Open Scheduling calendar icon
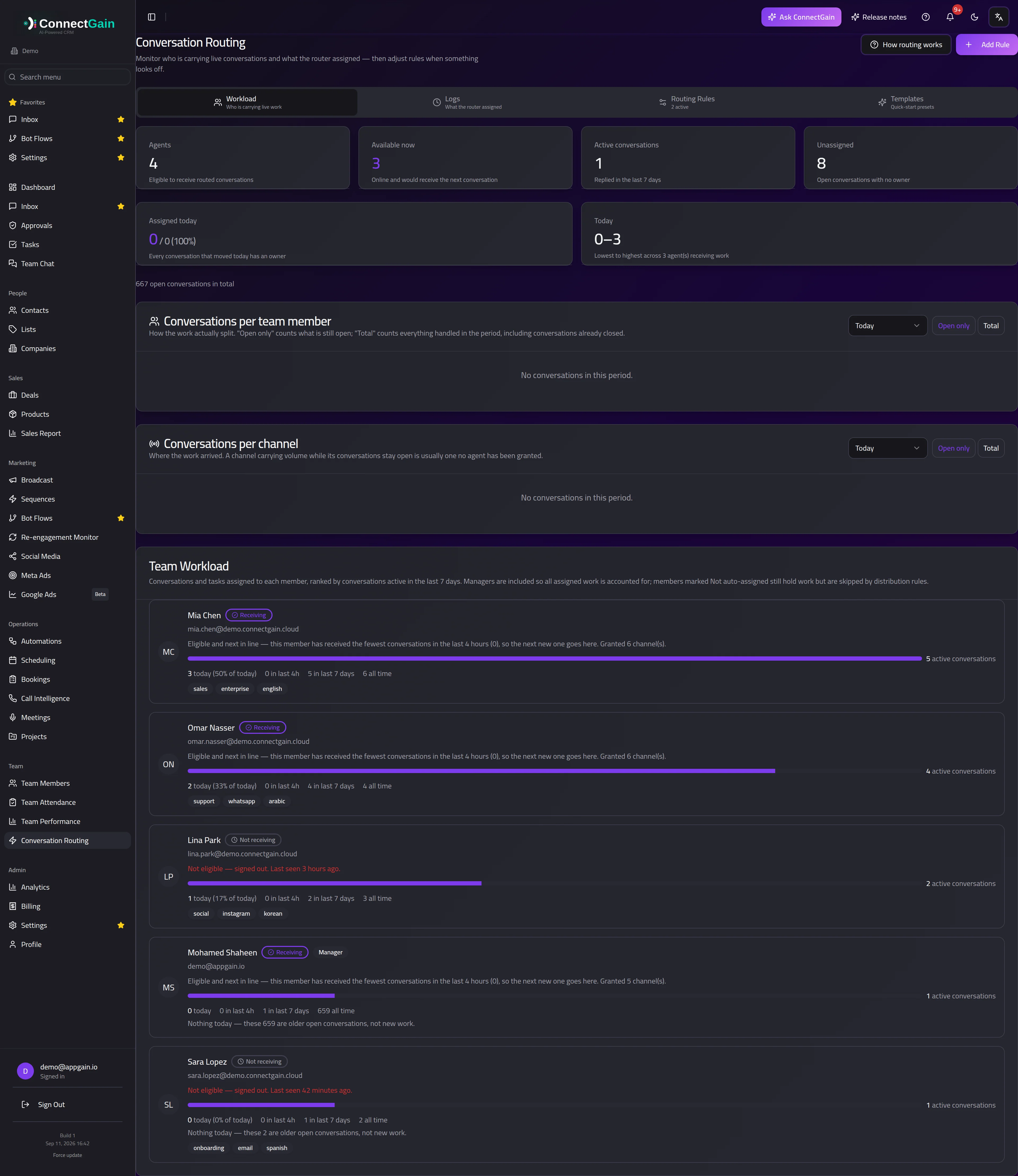Viewport: 1018px width, 1176px height. (12, 660)
